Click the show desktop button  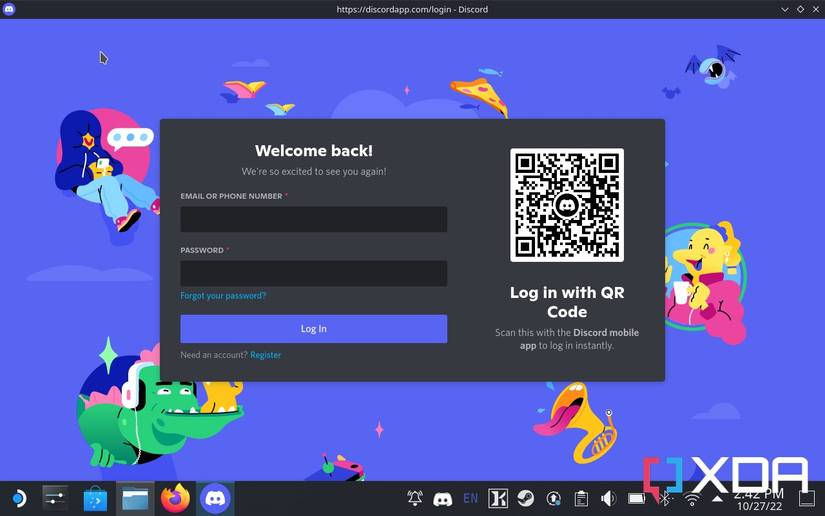tap(807, 498)
